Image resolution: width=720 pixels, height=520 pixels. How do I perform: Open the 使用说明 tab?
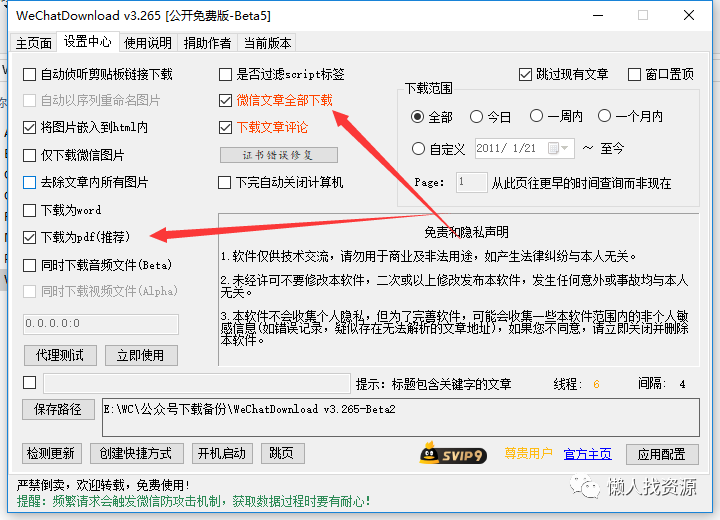click(148, 43)
